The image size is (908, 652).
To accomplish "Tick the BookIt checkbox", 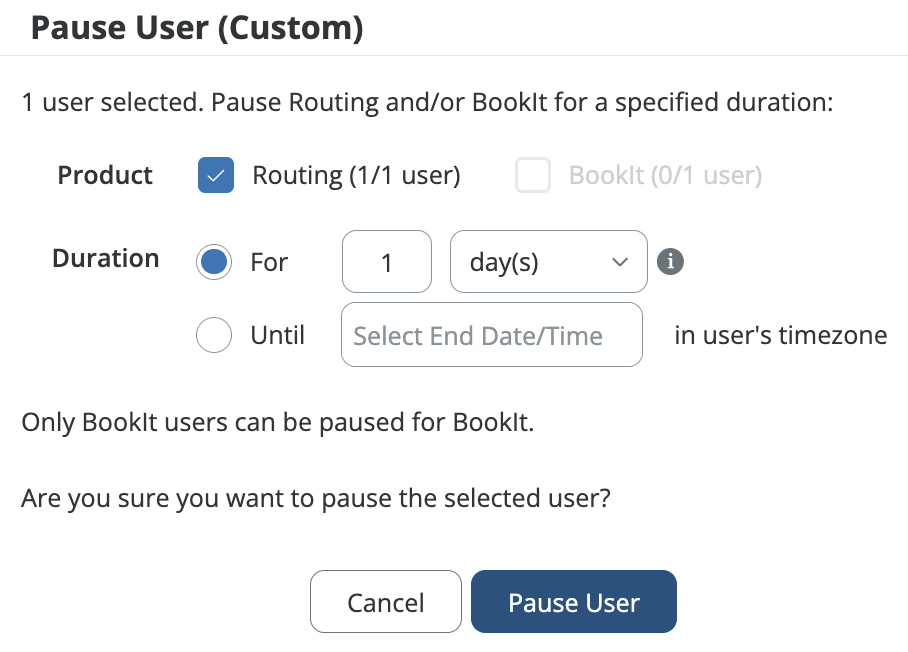I will tap(533, 176).
